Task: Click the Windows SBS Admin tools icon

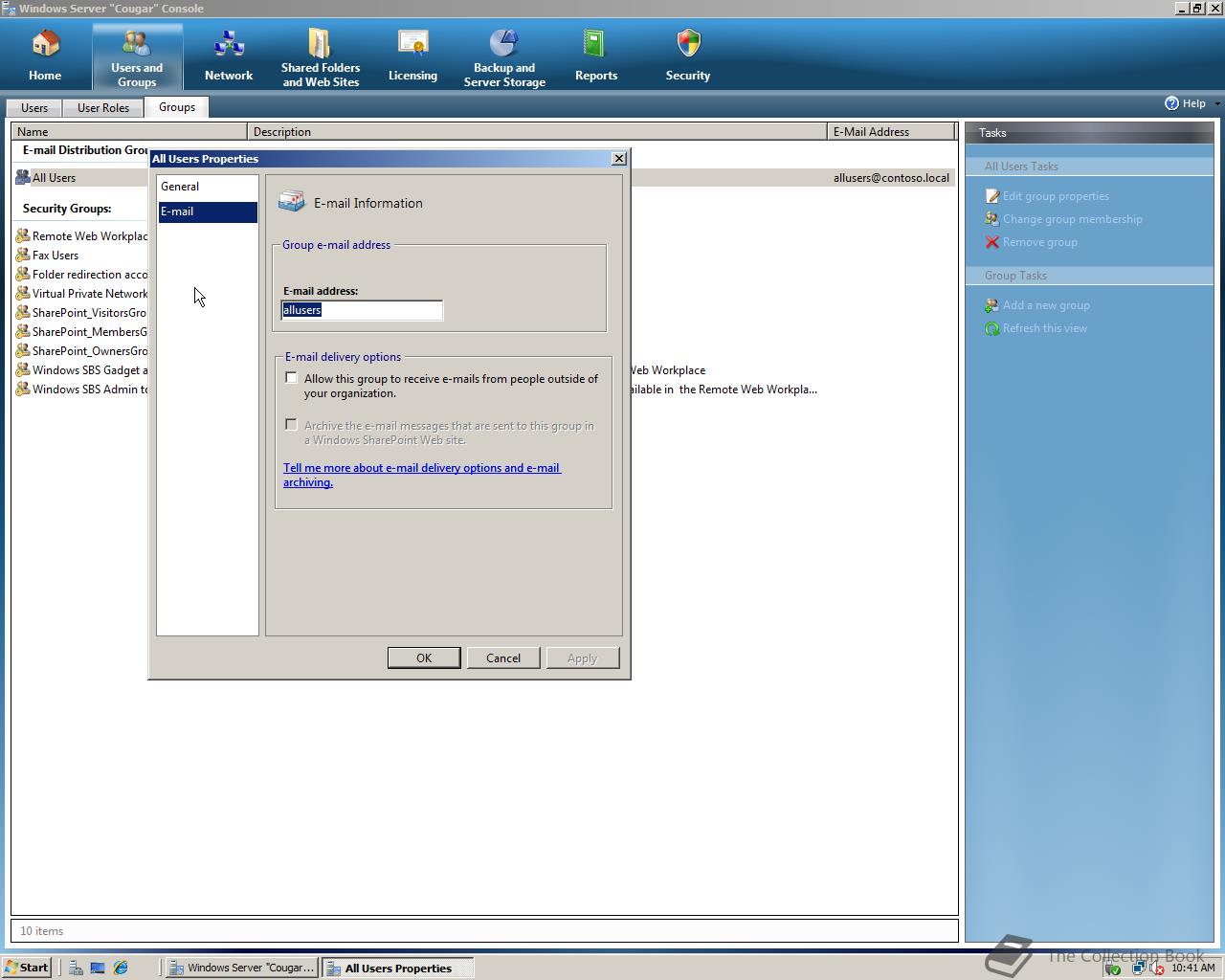Action: [23, 389]
